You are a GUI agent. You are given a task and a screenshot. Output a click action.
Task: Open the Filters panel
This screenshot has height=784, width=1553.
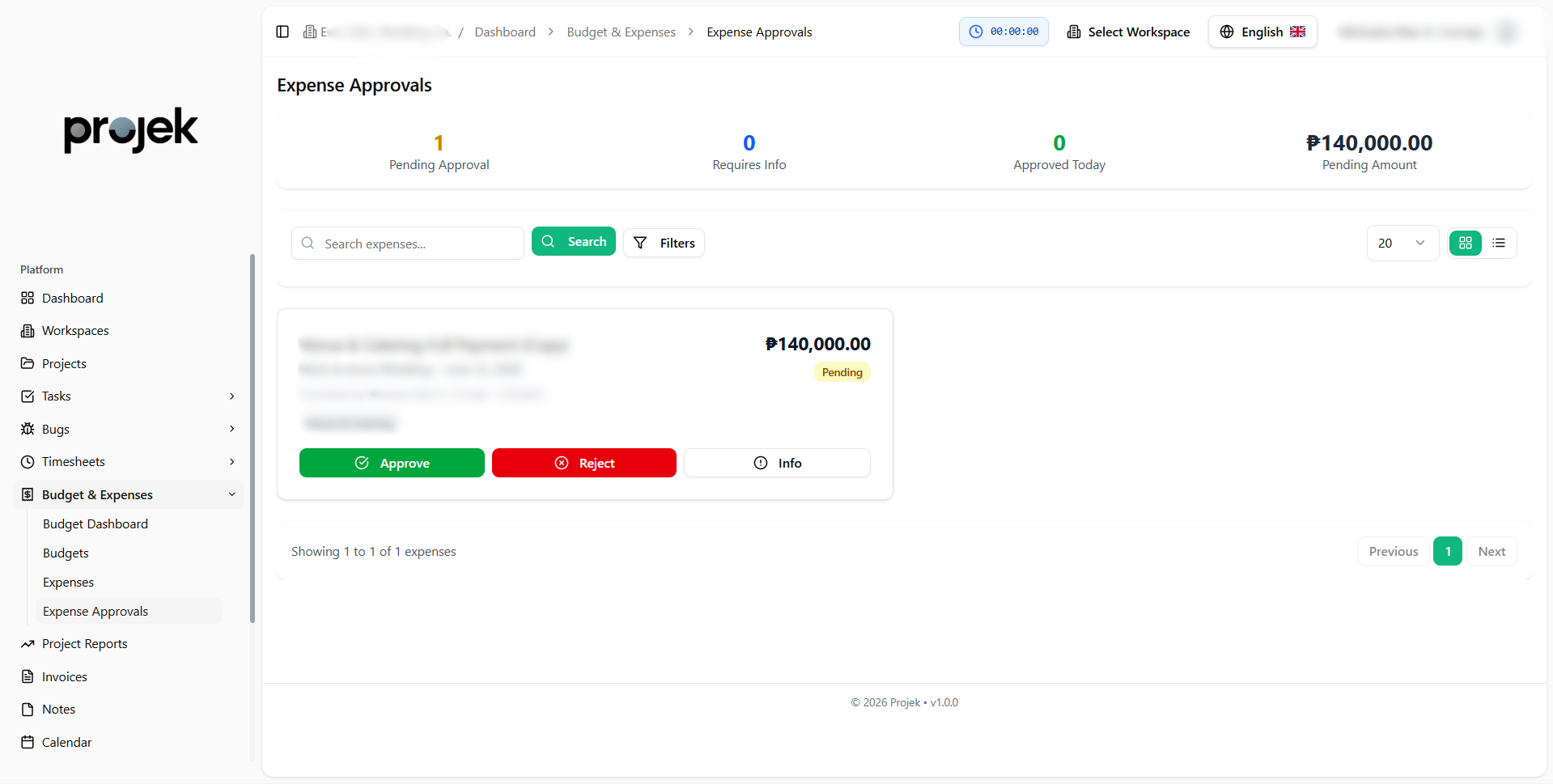coord(664,243)
